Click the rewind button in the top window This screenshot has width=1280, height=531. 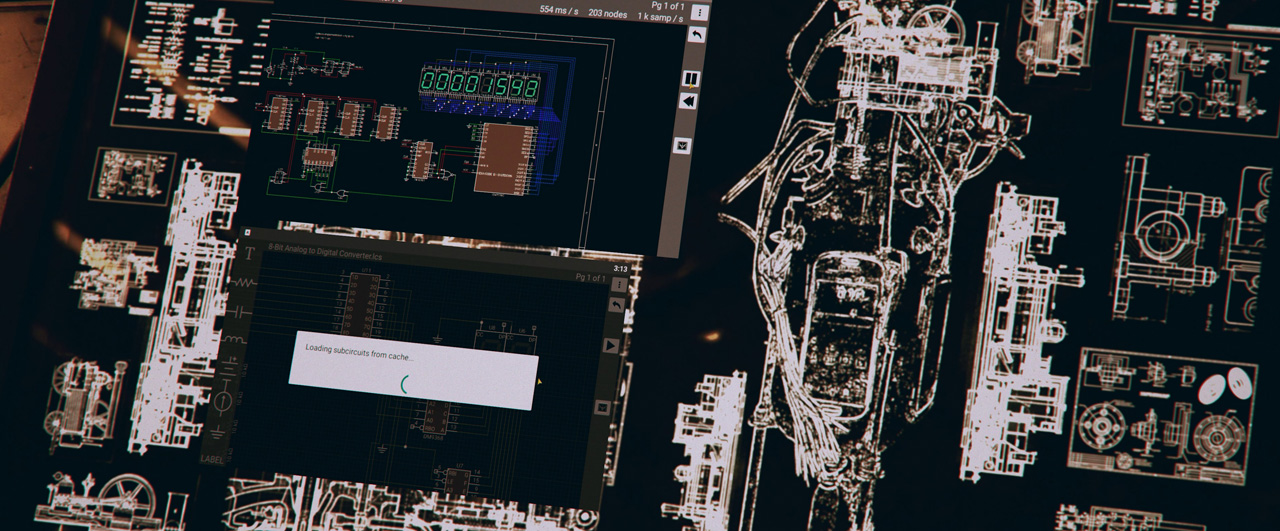688,102
